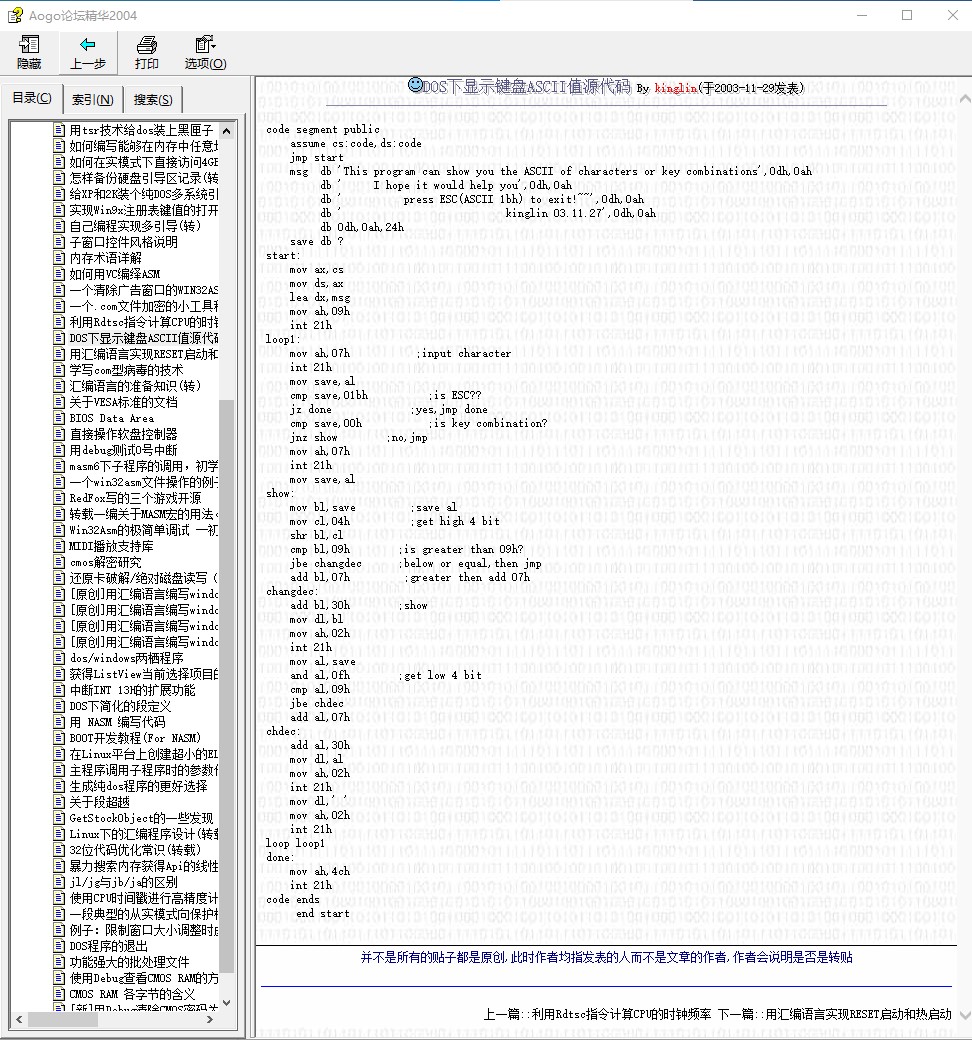The height and width of the screenshot is (1040, 972).
Task: Open topic 获得ListView当前选择项目
Action: coord(143,674)
